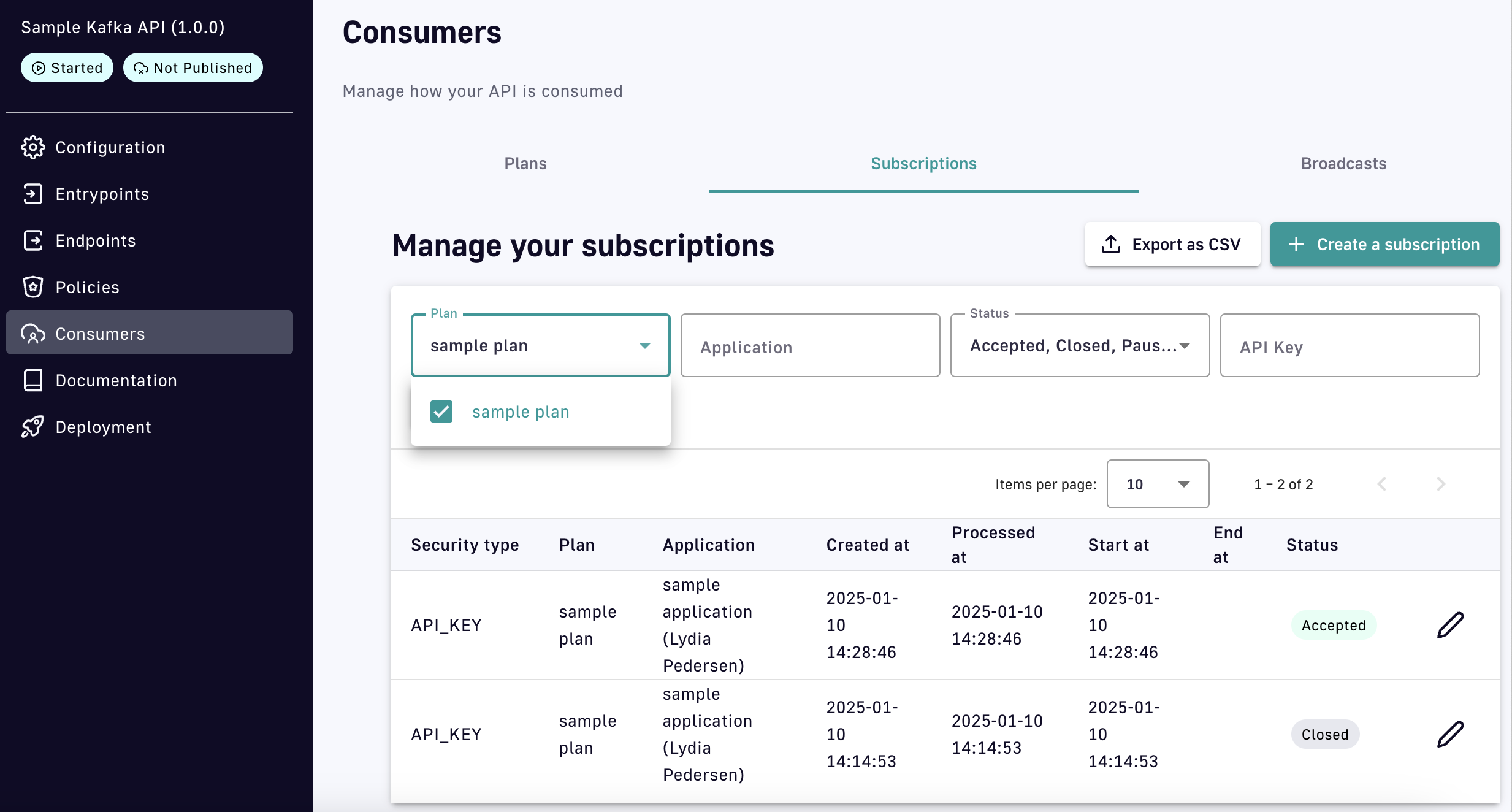Expand the Items per page selector

tap(1157, 484)
